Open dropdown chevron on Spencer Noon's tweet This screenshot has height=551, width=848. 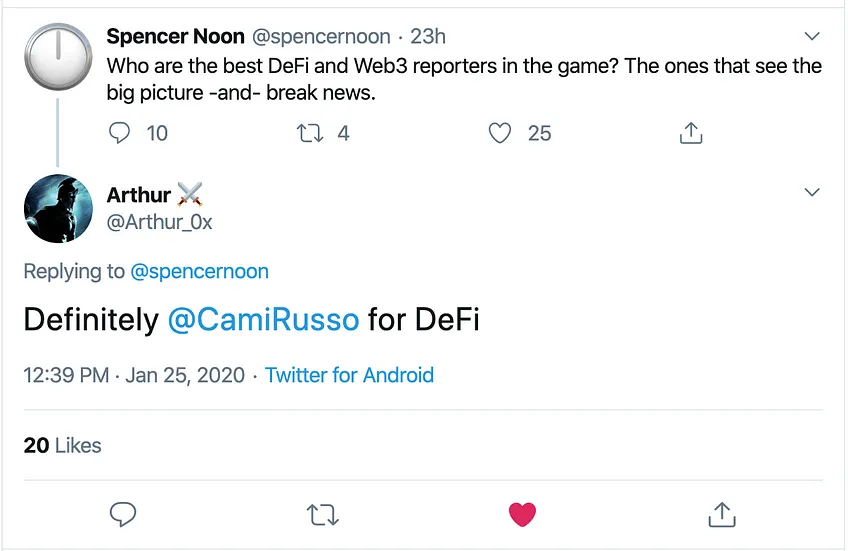[812, 36]
